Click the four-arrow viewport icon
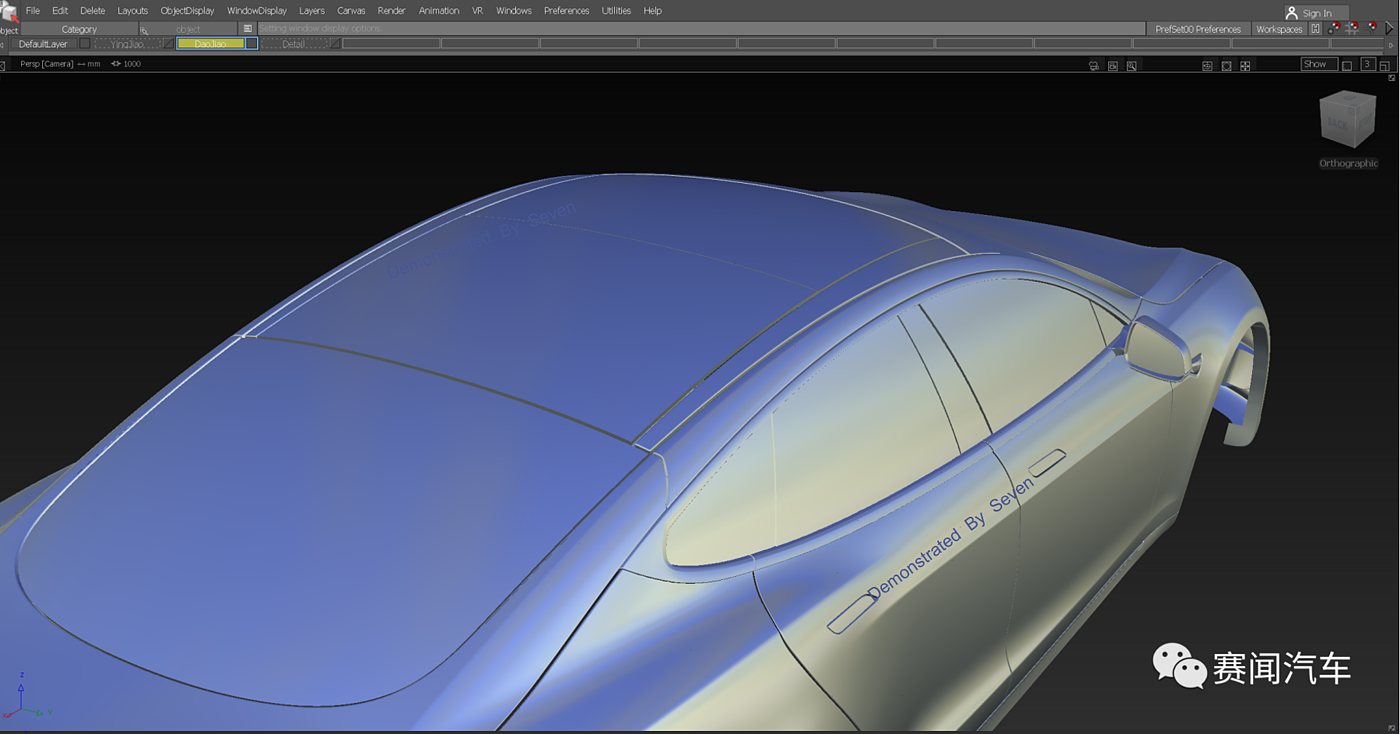The width and height of the screenshot is (1400, 734). click(x=1245, y=65)
